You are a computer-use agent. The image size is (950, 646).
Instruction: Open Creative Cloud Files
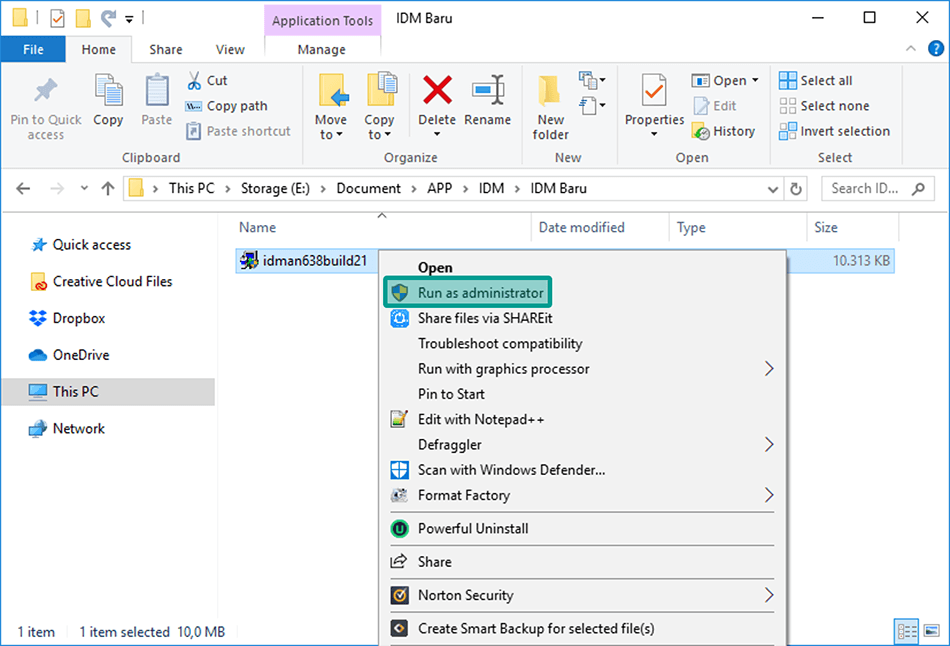click(101, 282)
